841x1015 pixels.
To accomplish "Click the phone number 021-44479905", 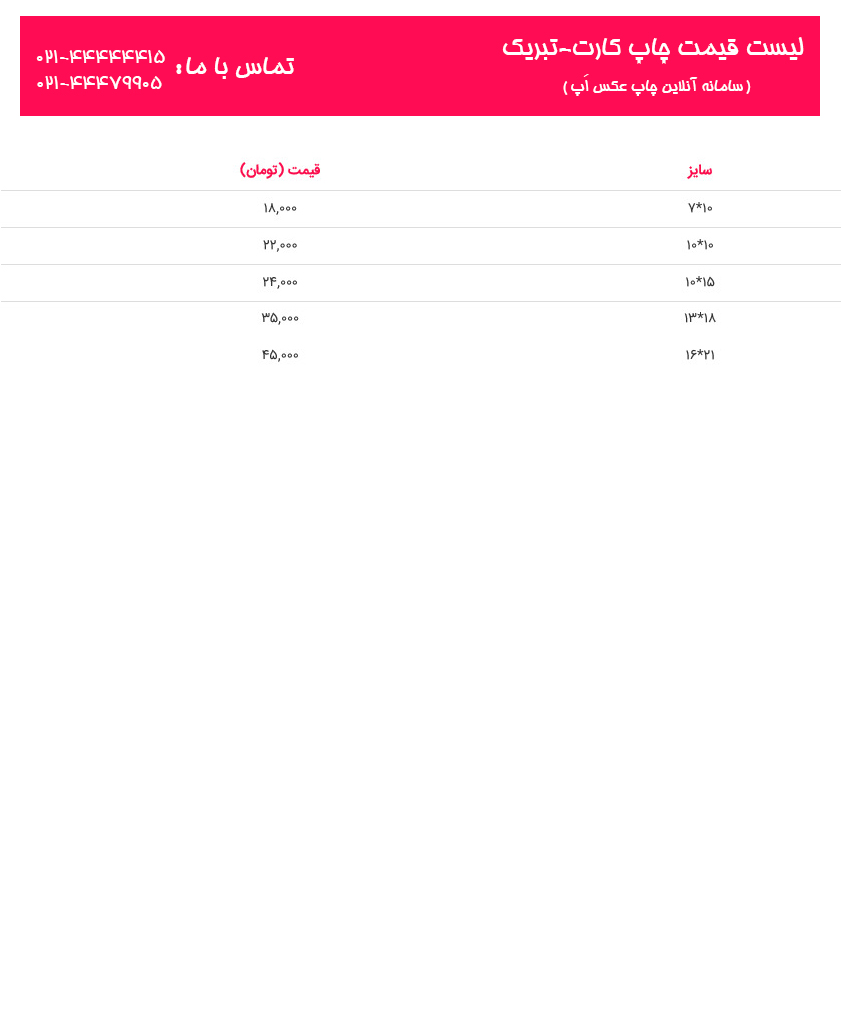I will (x=99, y=83).
